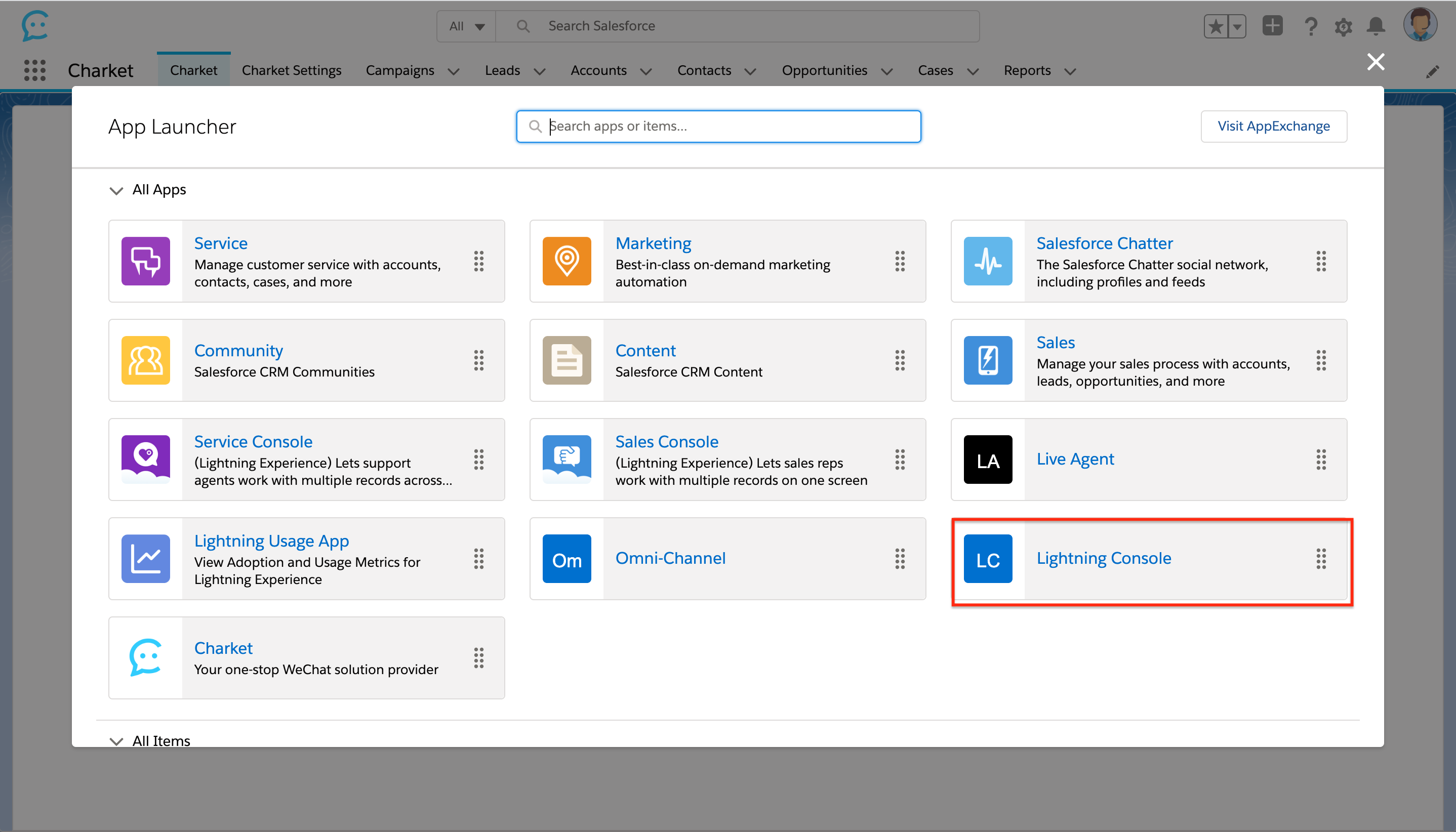Open the Accounts tab dropdown chevron
This screenshot has height=832, width=1456.
tap(646, 72)
